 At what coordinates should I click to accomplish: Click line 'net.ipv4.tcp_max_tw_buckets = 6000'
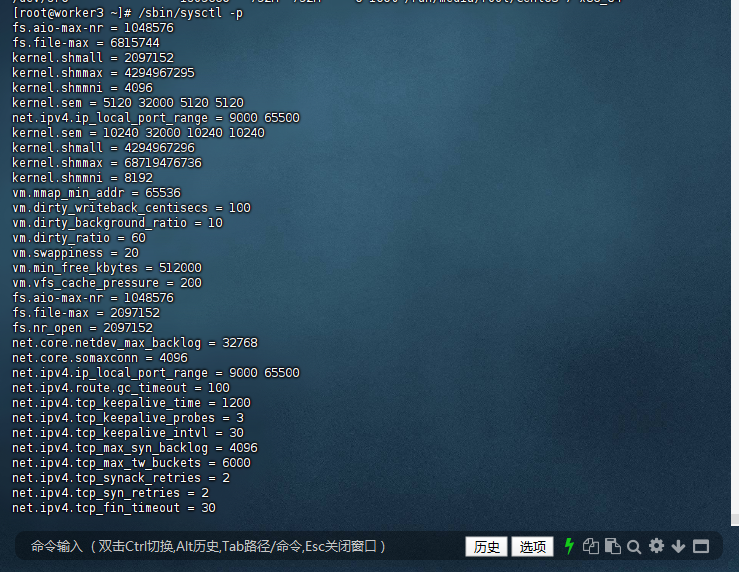131,463
